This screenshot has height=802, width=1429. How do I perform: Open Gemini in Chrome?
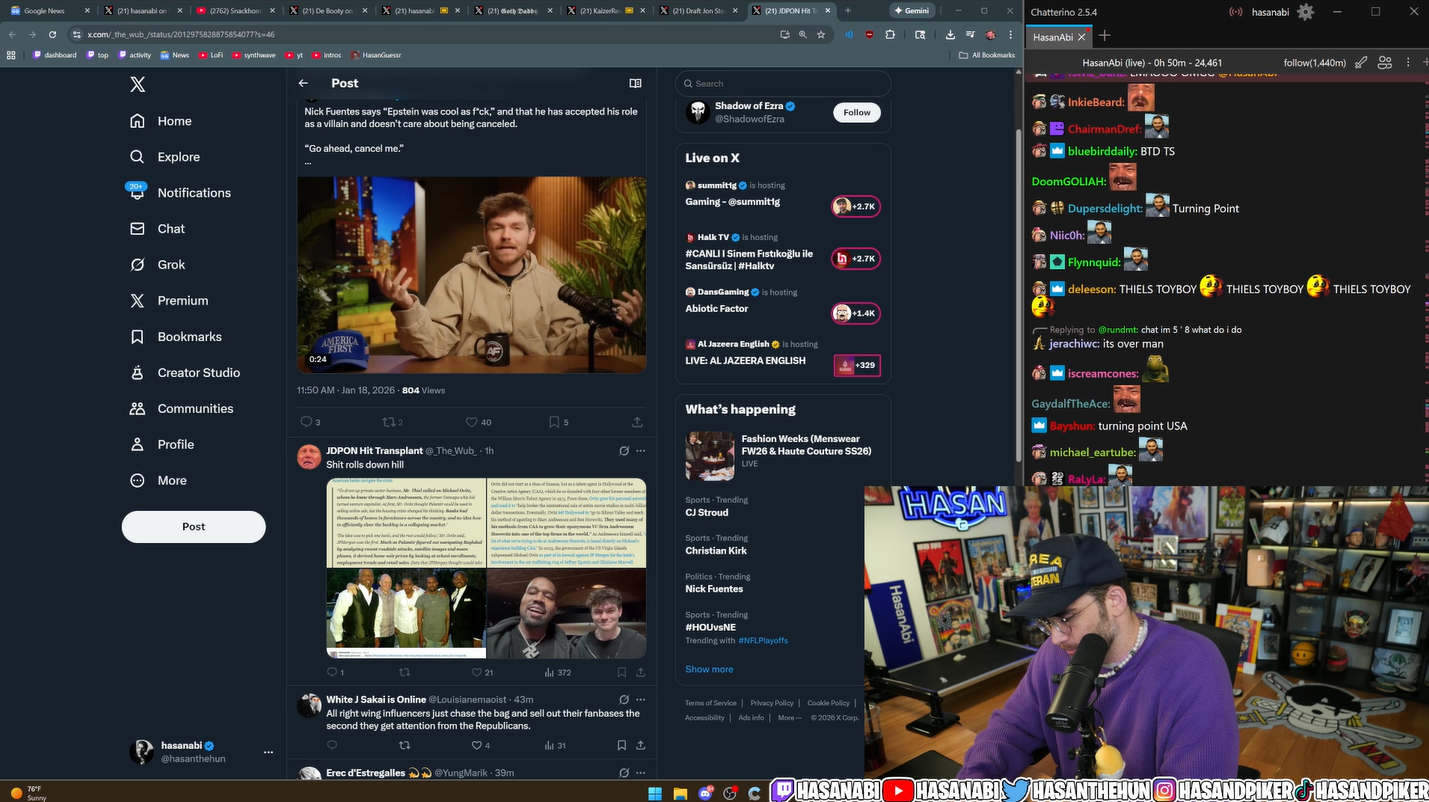[910, 10]
